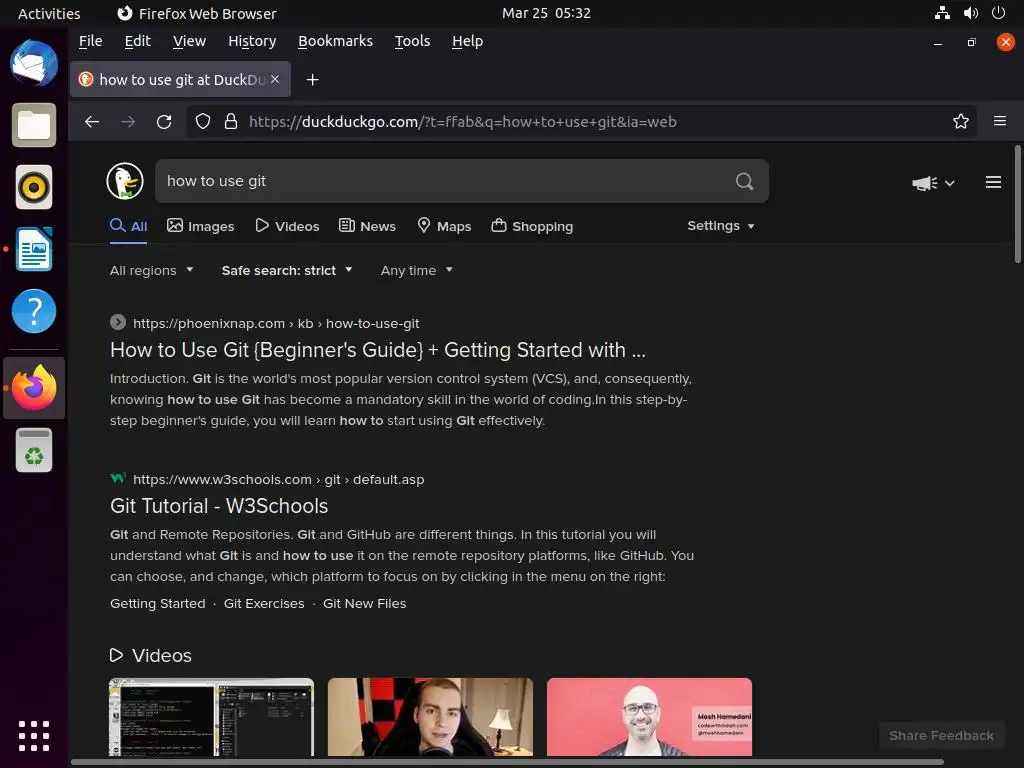
Task: Click the Firefox address bar URL
Action: click(x=462, y=121)
